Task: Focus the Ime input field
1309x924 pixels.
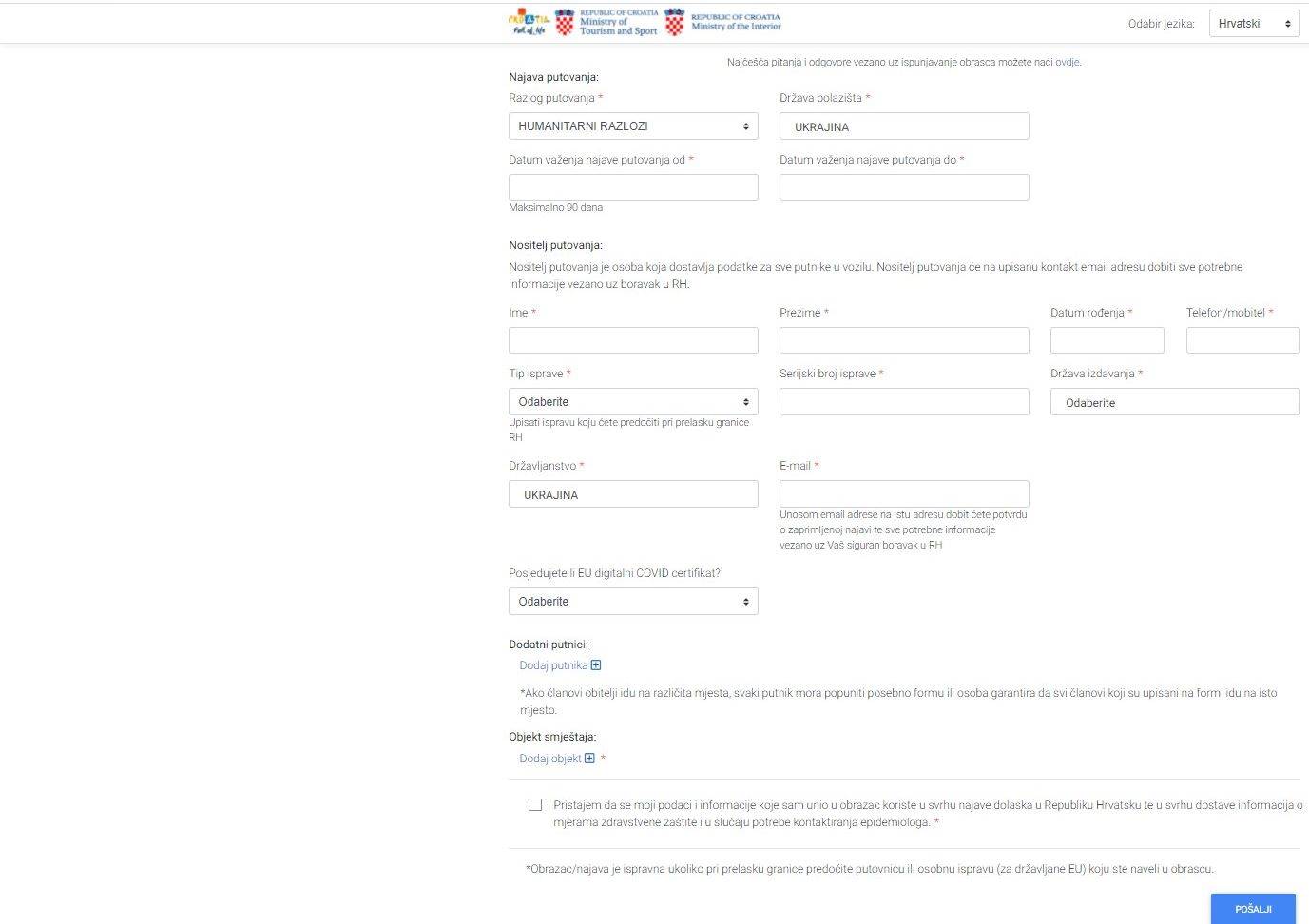Action: pos(633,340)
